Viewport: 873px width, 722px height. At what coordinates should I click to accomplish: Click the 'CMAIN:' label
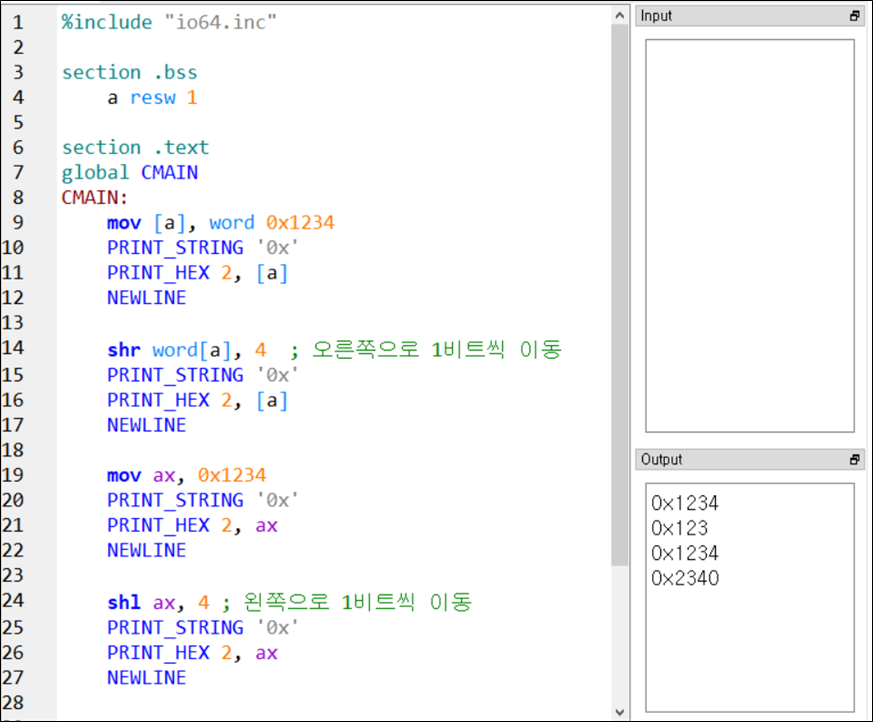(95, 198)
